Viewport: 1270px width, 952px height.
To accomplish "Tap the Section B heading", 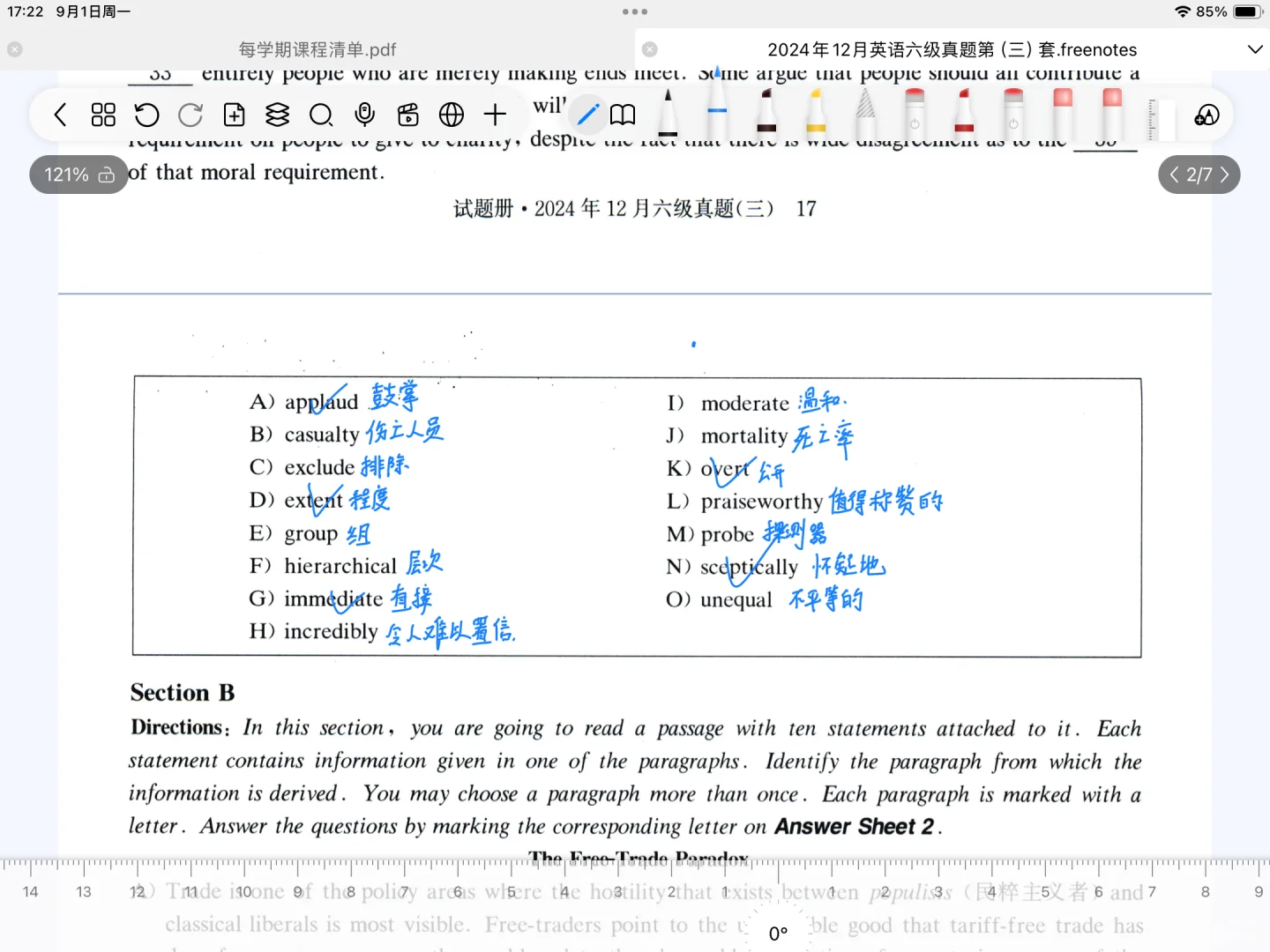I will [183, 693].
